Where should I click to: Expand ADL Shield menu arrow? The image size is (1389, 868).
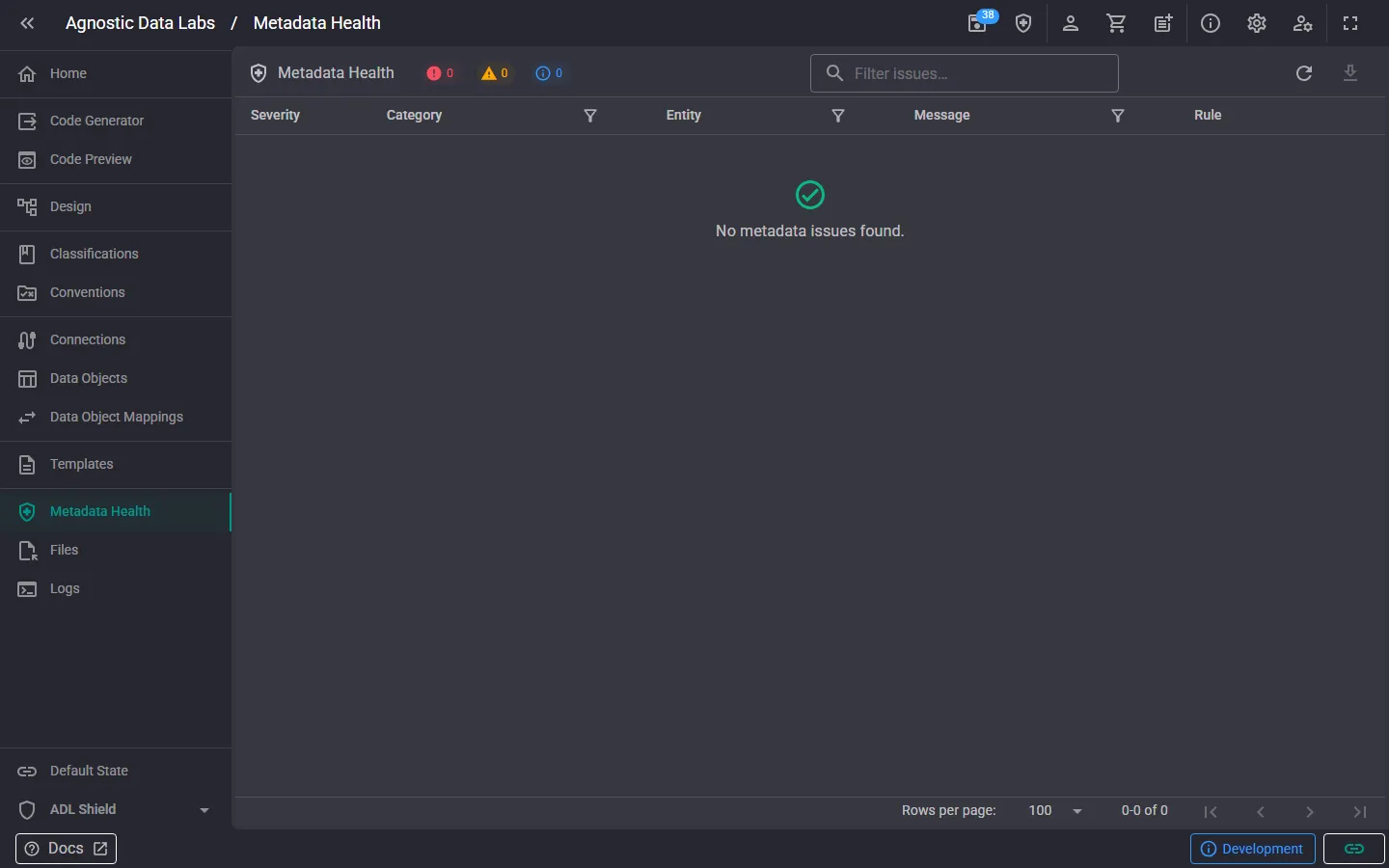[x=204, y=810]
